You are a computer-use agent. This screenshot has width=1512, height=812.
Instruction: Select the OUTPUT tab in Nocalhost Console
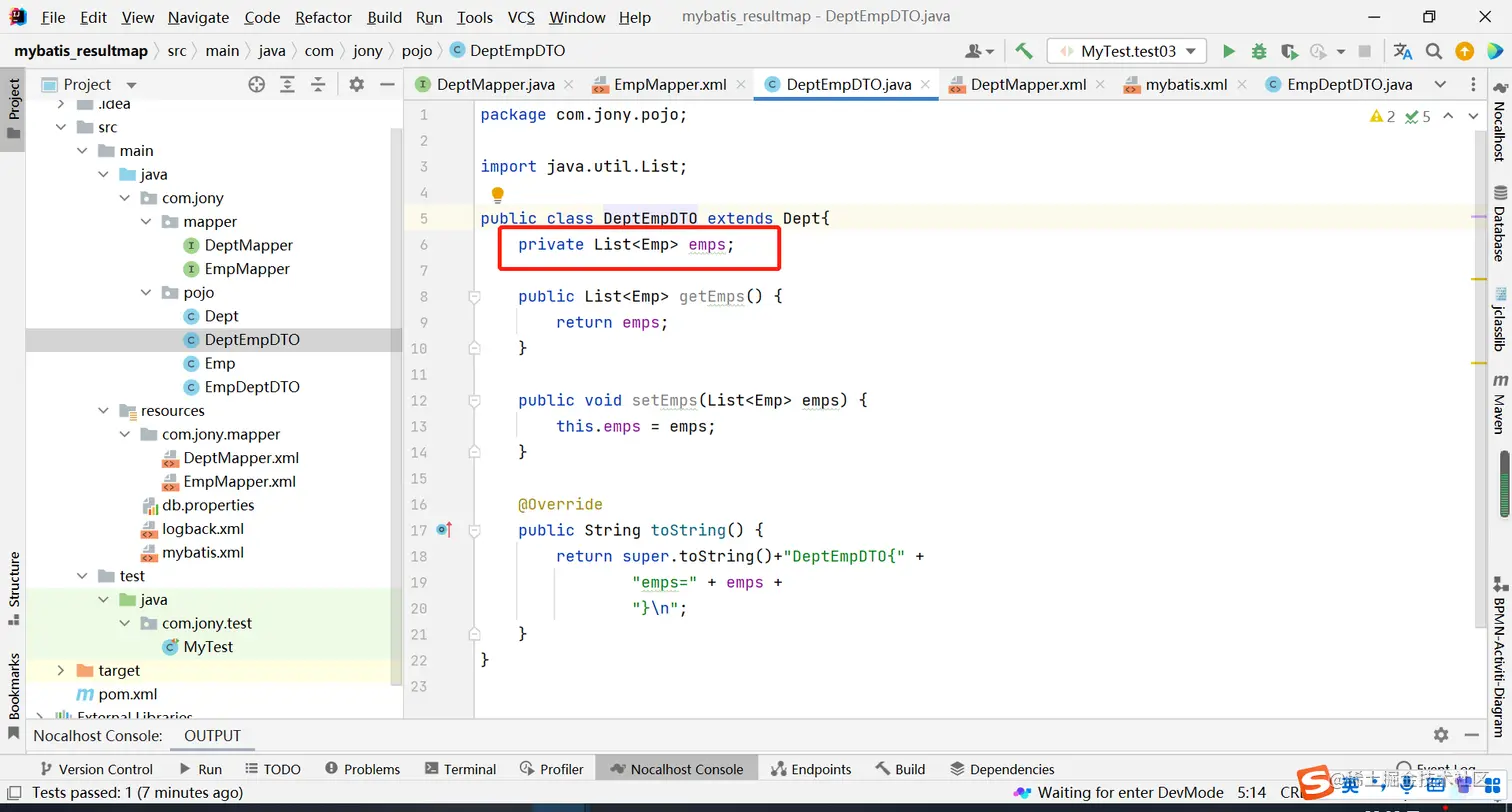pos(213,735)
